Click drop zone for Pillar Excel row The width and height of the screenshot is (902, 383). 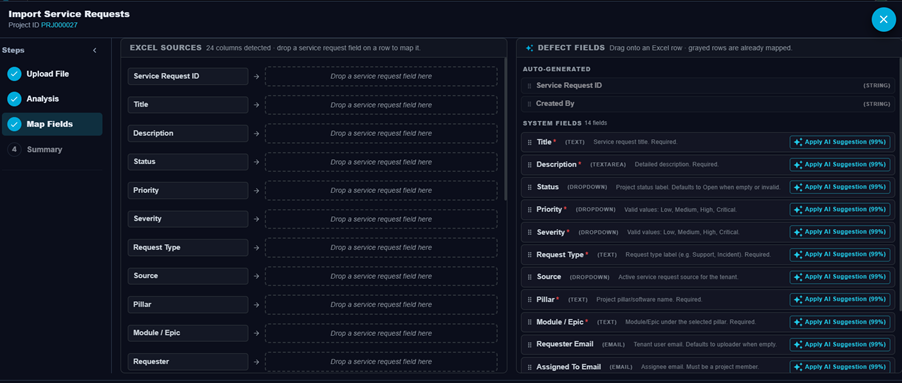coord(381,305)
